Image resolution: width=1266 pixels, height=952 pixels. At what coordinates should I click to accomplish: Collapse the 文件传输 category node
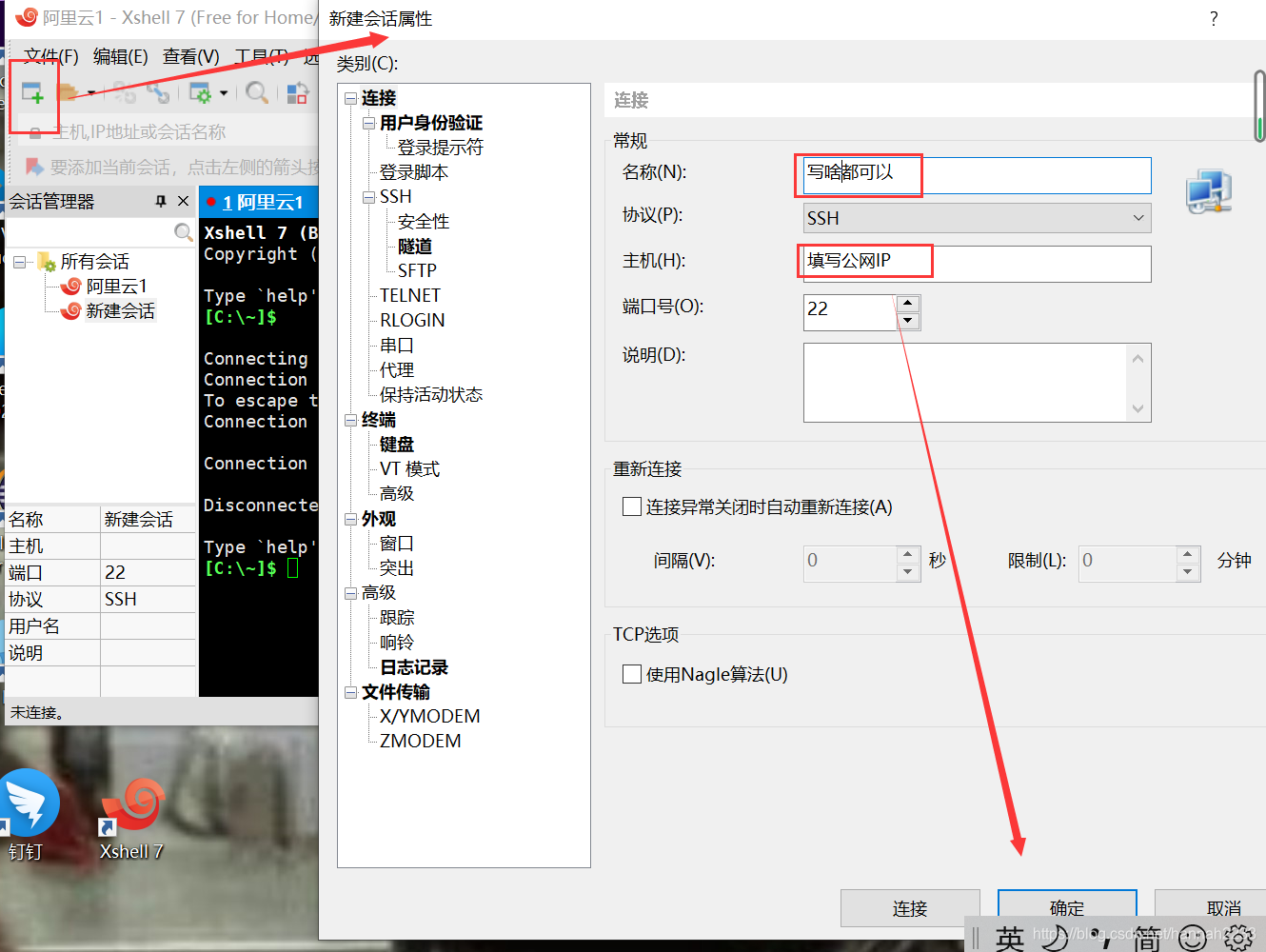point(350,692)
